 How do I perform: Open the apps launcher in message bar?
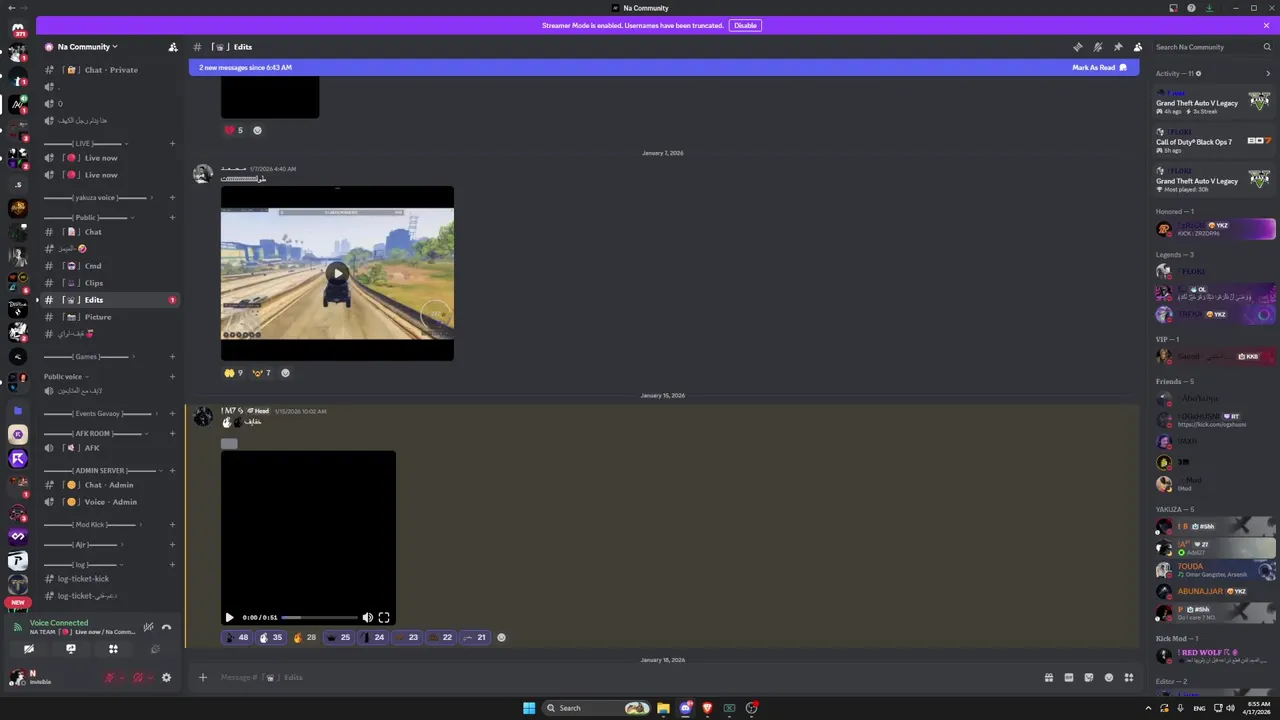click(1129, 678)
